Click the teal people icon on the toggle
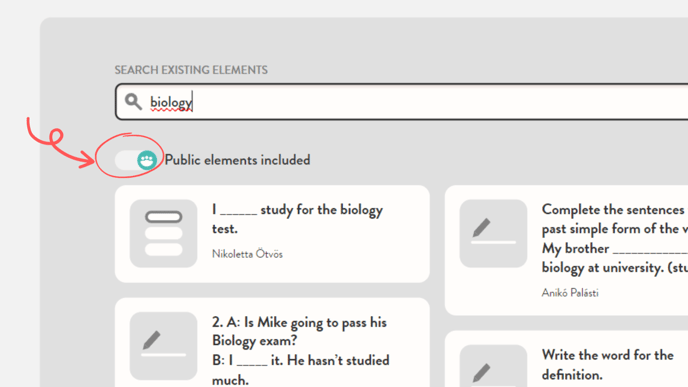Image resolution: width=688 pixels, height=387 pixels. click(x=147, y=160)
